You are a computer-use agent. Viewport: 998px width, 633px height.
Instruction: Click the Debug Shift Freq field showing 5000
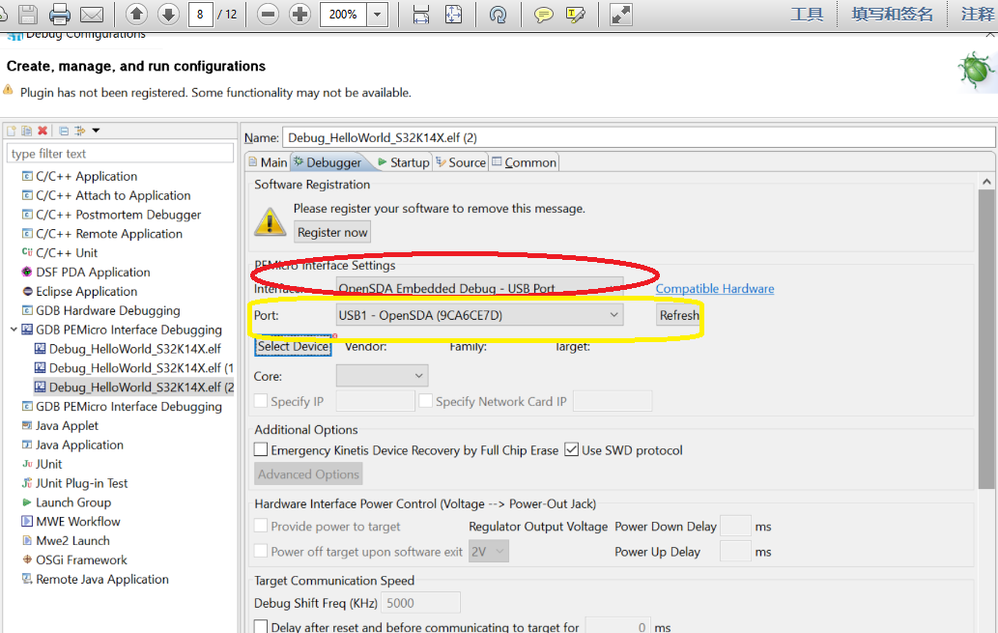(x=421, y=603)
